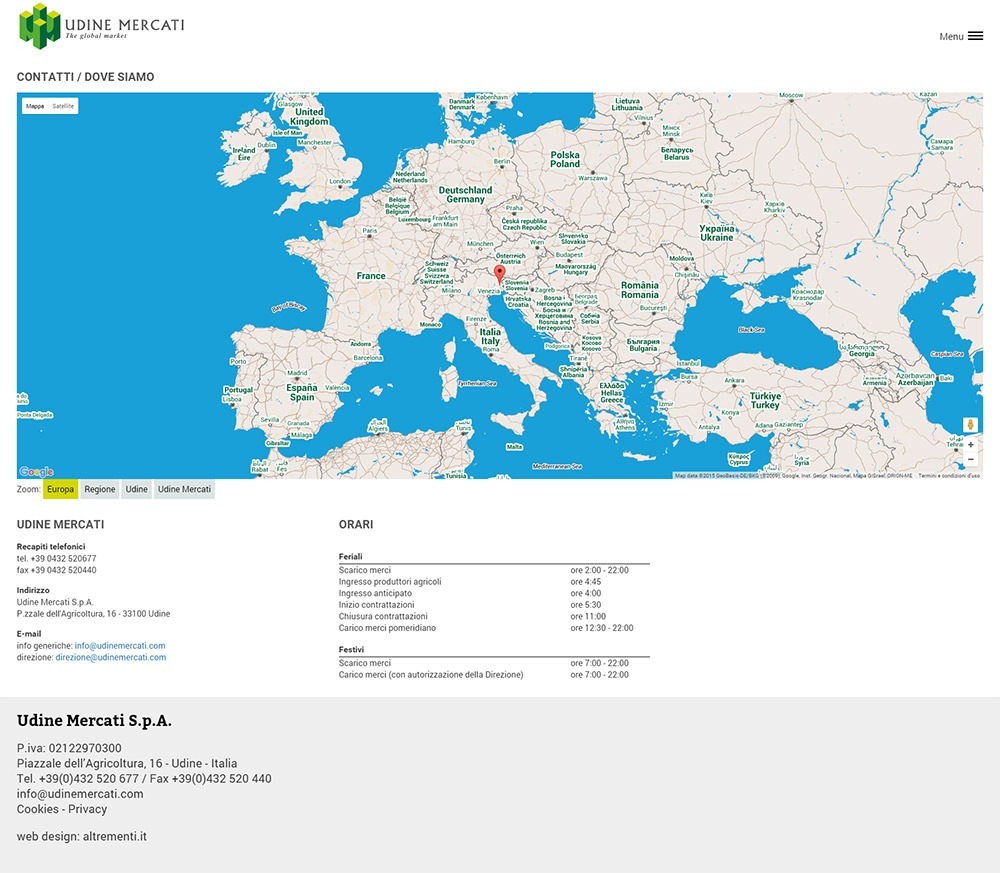The height and width of the screenshot is (873, 1000).
Task: Zoom out with the map minus button
Action: (970, 460)
